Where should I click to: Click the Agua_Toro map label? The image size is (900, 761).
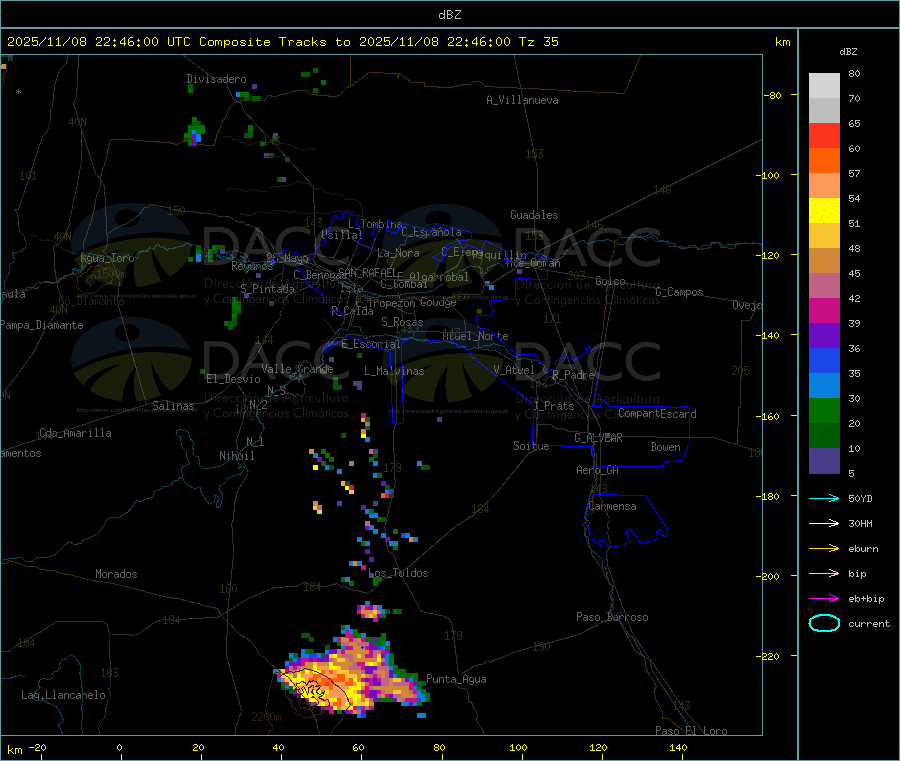coord(107,258)
